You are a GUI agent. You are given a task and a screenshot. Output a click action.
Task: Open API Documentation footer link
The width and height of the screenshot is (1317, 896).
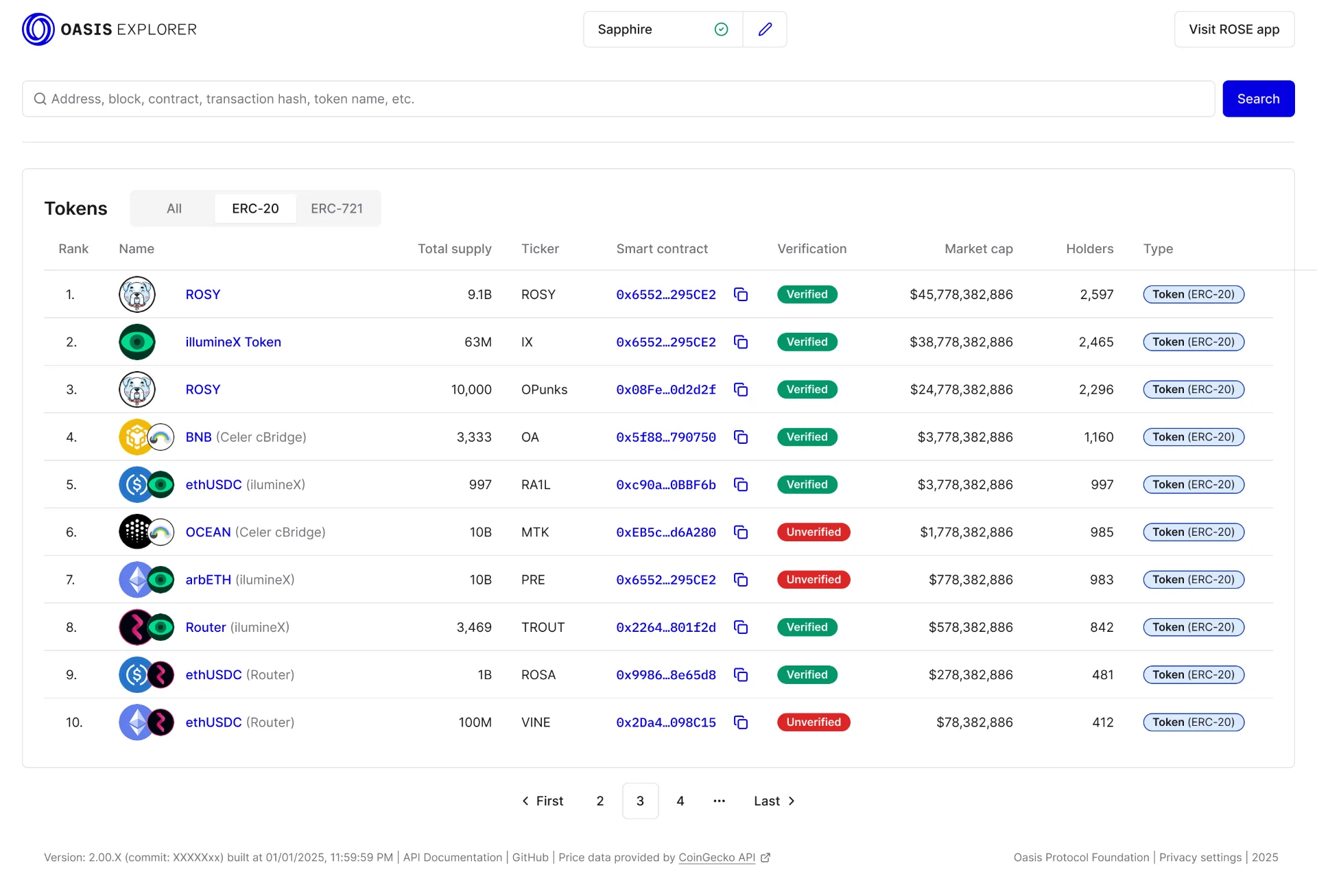click(x=453, y=858)
